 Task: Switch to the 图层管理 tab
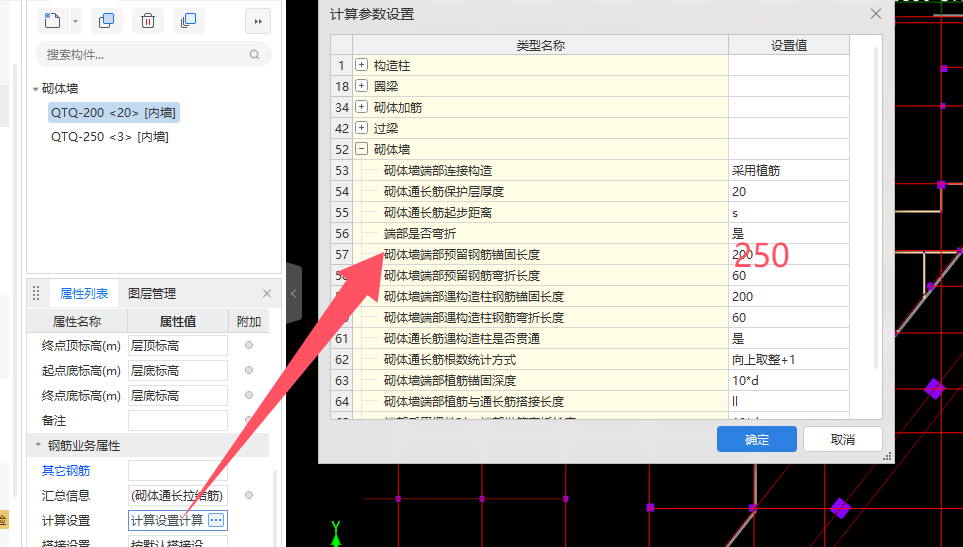point(152,293)
